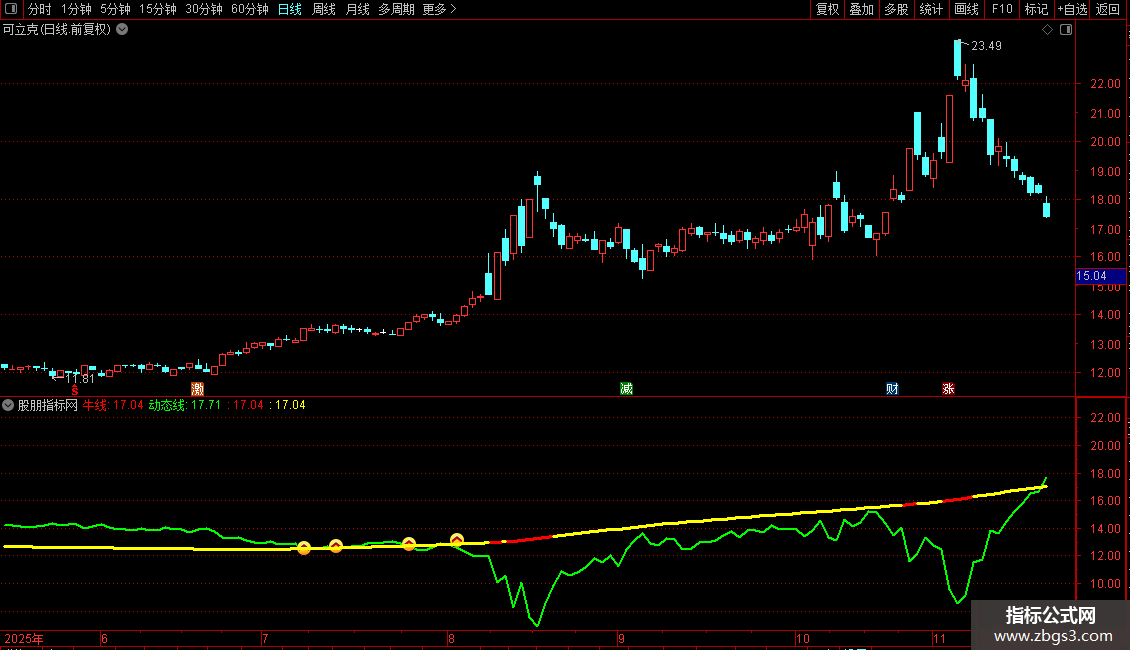Image resolution: width=1130 pixels, height=650 pixels.
Task: Click the 可立克(日线.前复权) chart title
Action: (x=57, y=30)
